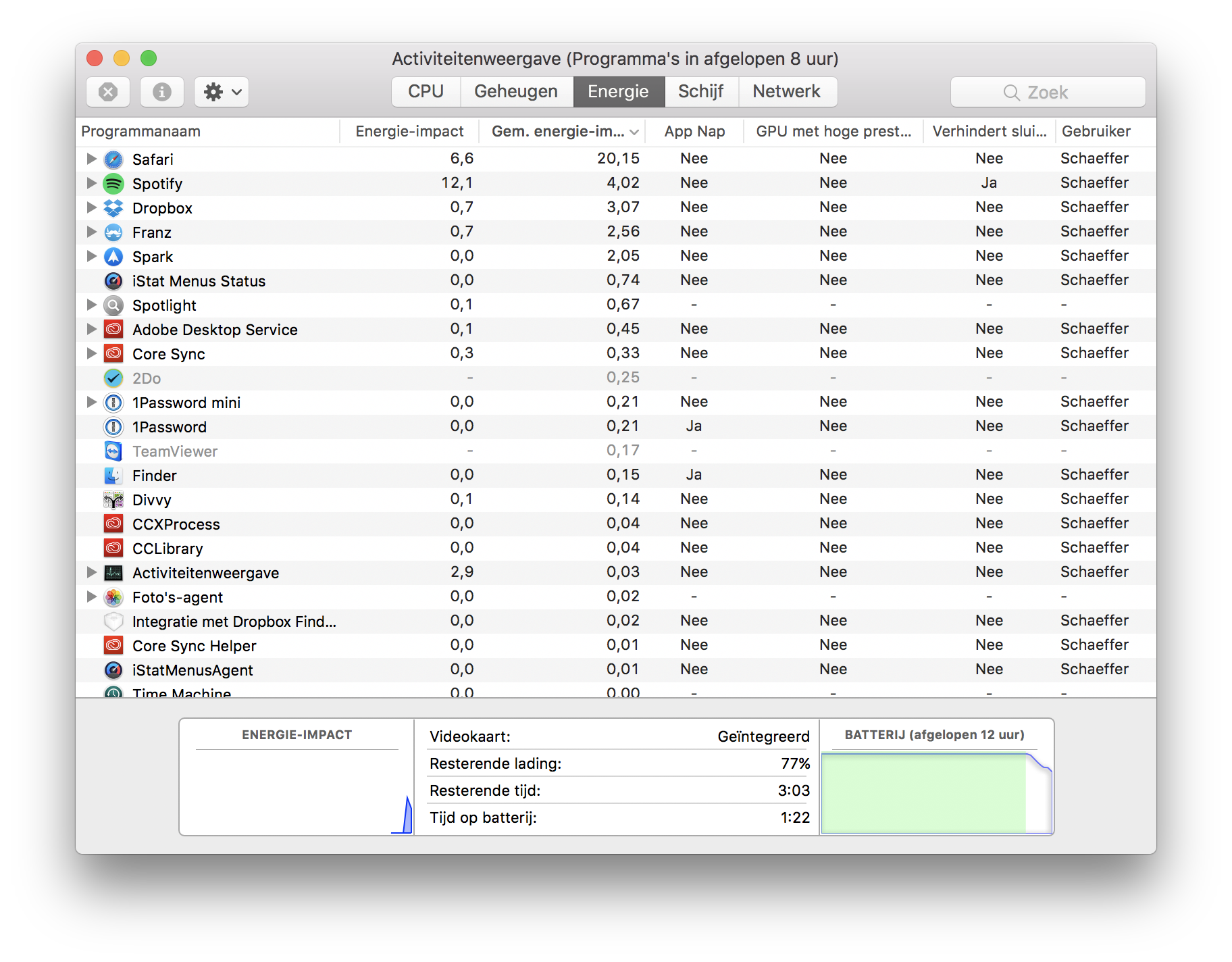Click the Tijd op batterij 1:22 value

(x=795, y=817)
